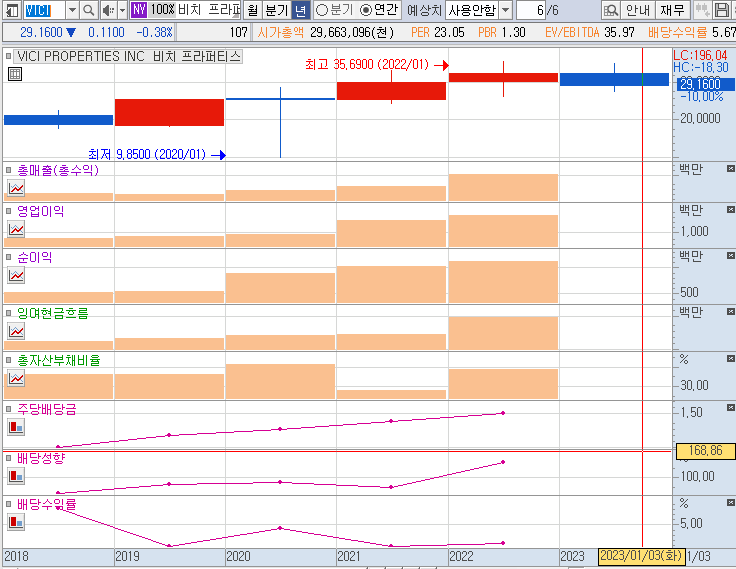The width and height of the screenshot is (736, 569).
Task: Click the 168.86 value label on axis
Action: pos(705,451)
